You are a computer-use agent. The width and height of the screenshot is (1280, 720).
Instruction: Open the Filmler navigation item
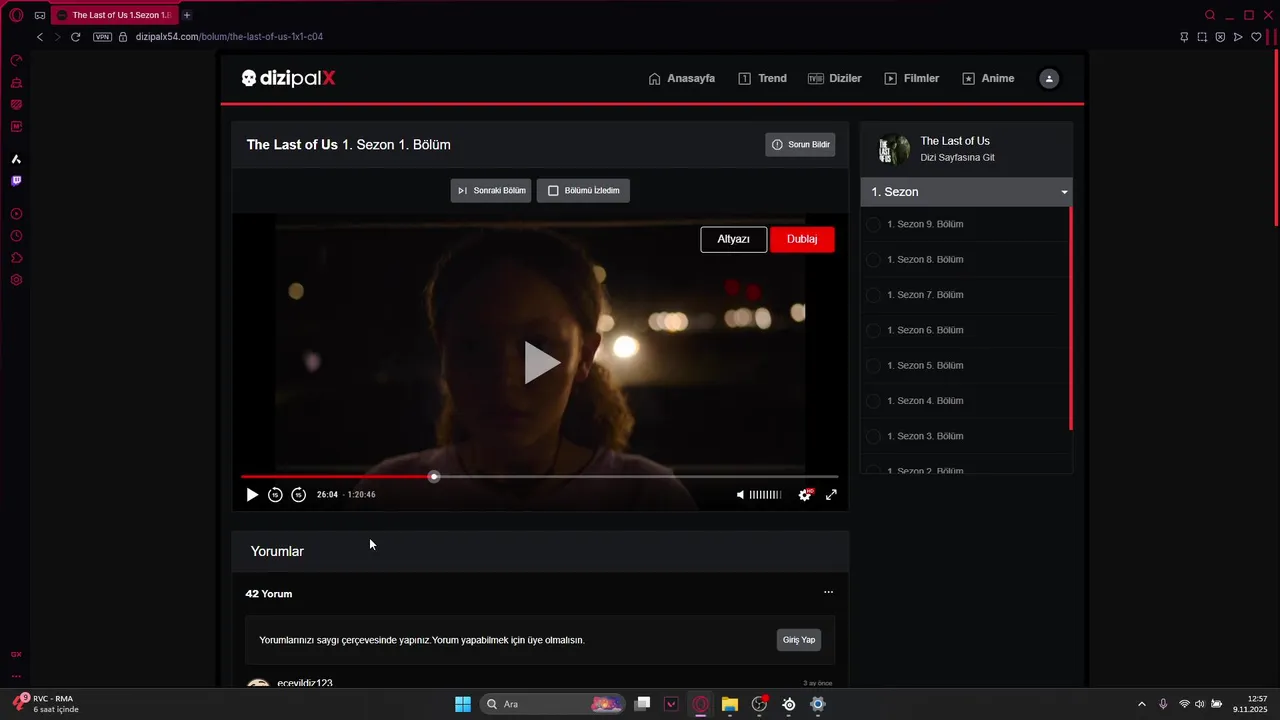[912, 78]
